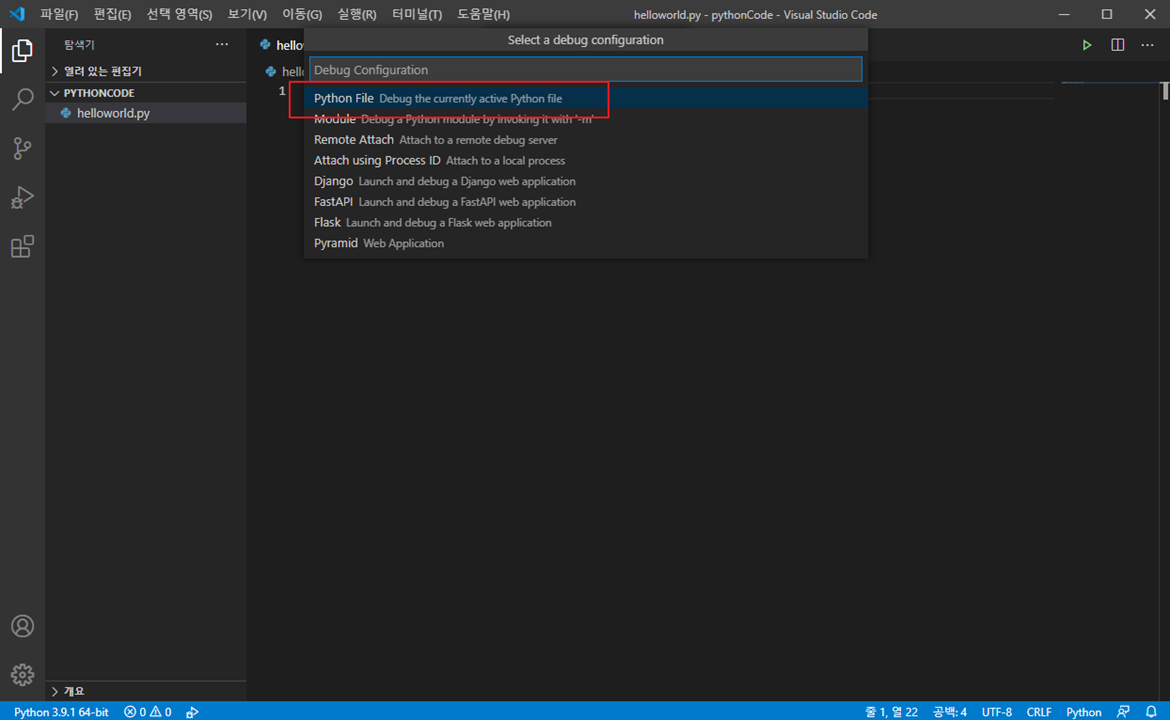Pick the Django debug configuration
The image size is (1170, 720).
(585, 181)
